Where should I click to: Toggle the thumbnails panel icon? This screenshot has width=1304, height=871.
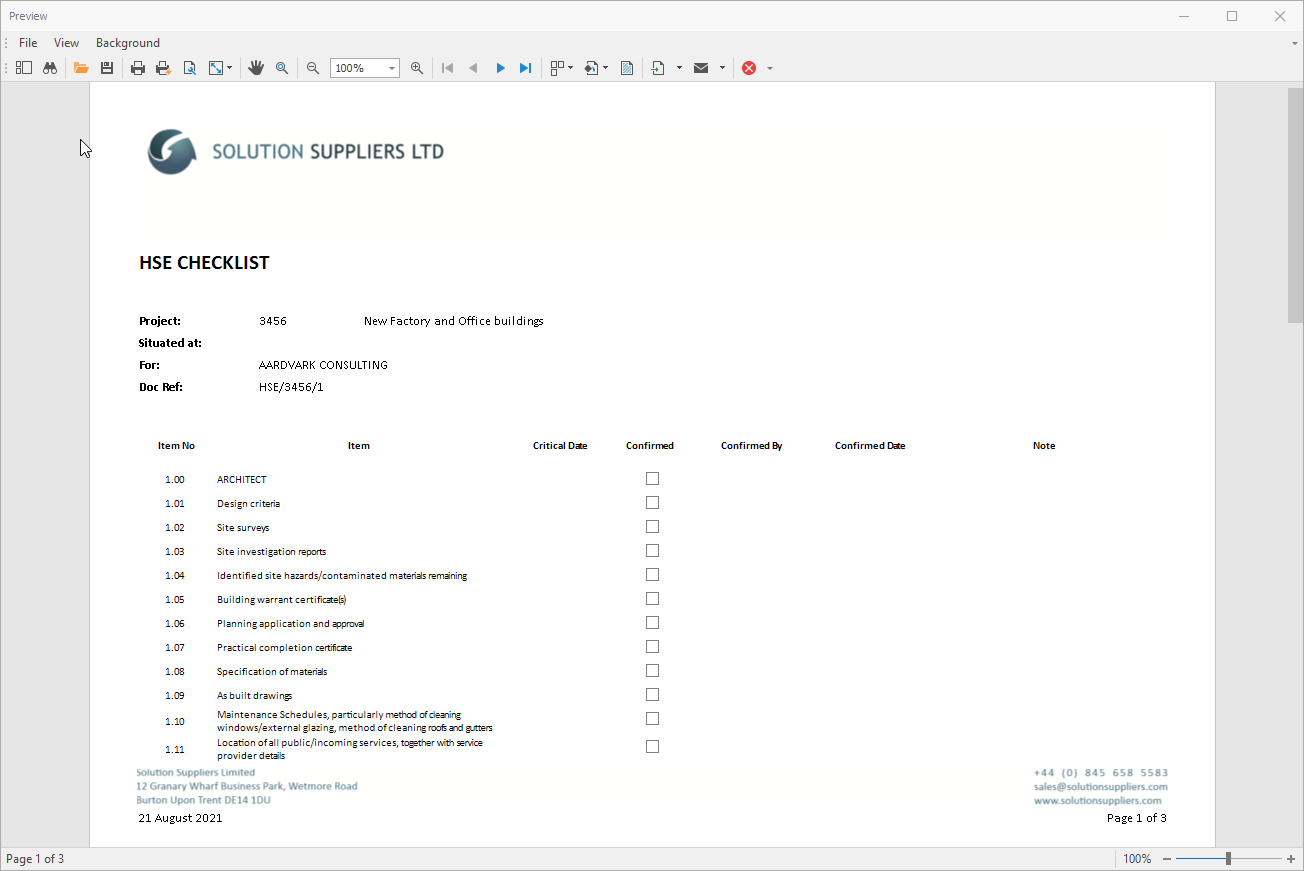coord(24,68)
